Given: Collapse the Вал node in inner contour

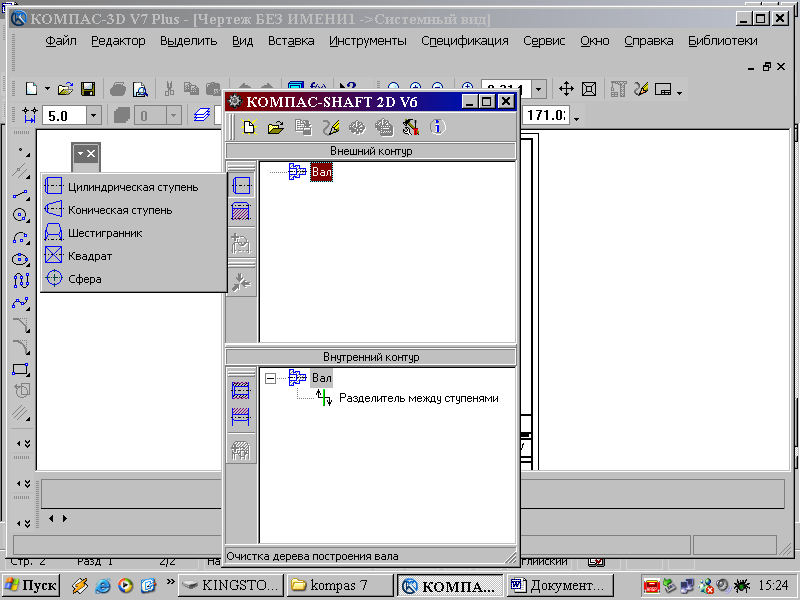Looking at the screenshot, I should [270, 378].
